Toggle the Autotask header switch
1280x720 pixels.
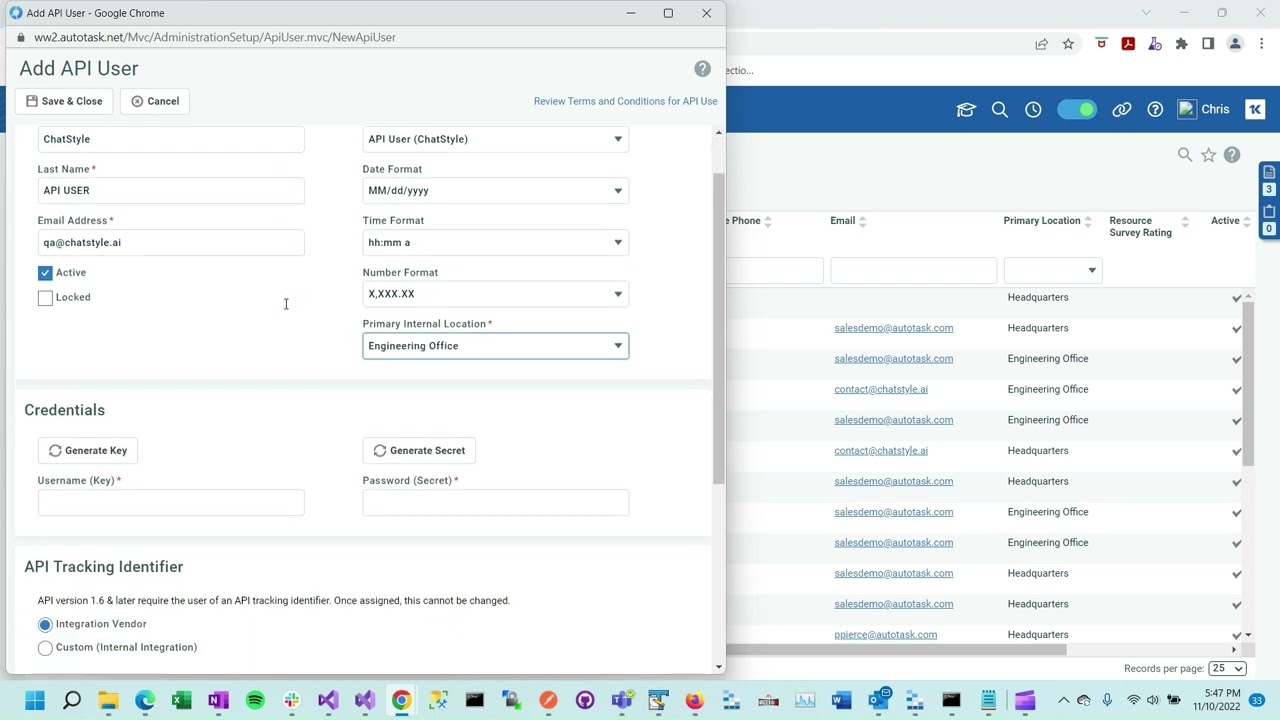pyautogui.click(x=1077, y=110)
